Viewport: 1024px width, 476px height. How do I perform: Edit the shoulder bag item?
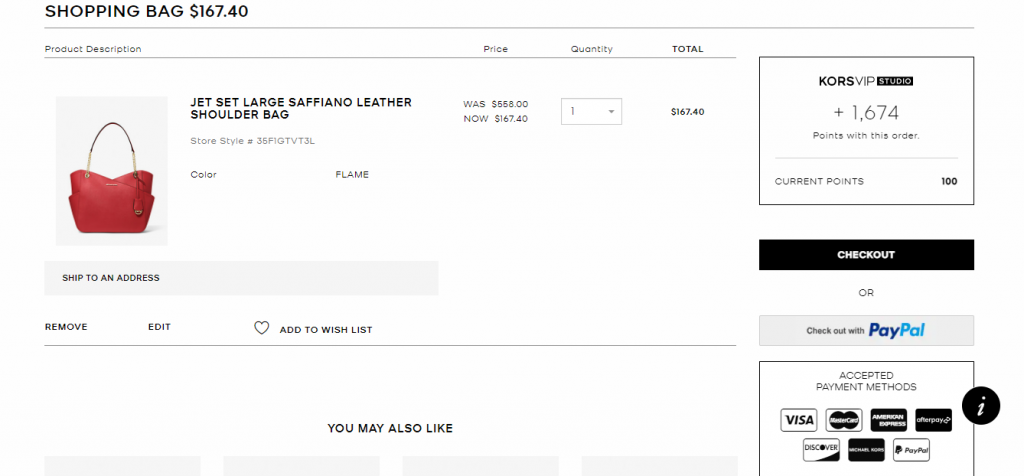coord(159,327)
